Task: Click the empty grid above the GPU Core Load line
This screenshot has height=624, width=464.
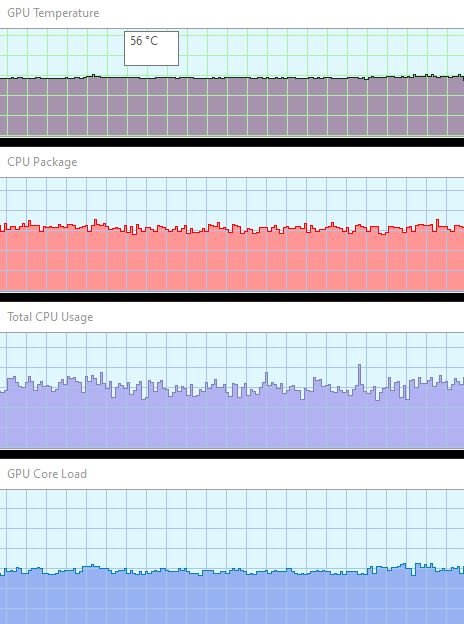Action: pos(232,525)
